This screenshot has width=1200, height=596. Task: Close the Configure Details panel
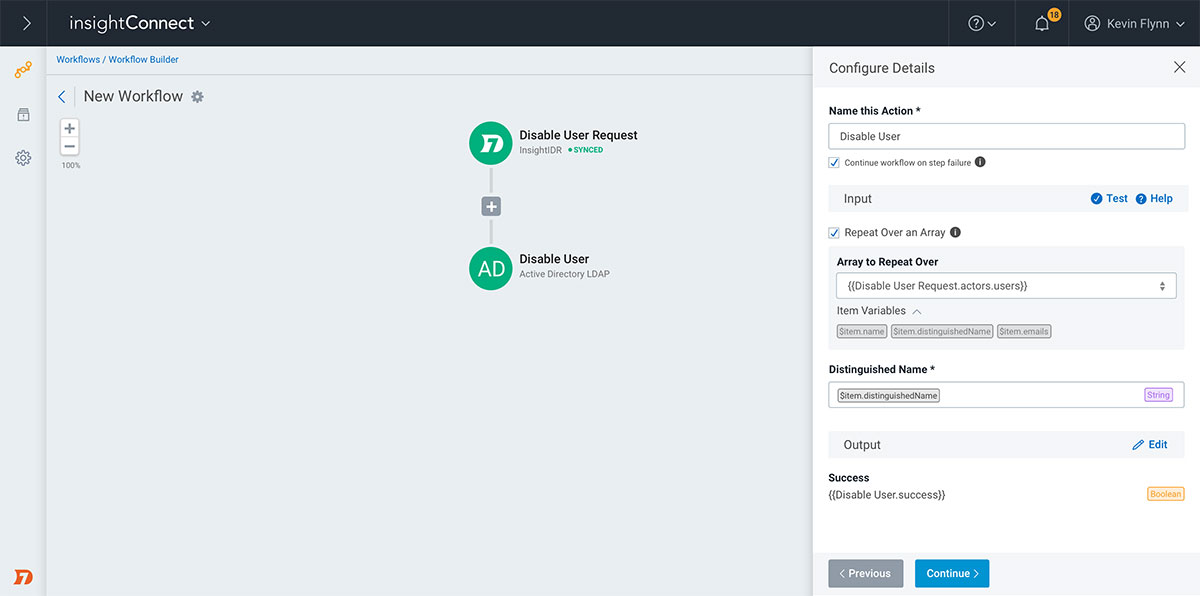[1179, 68]
